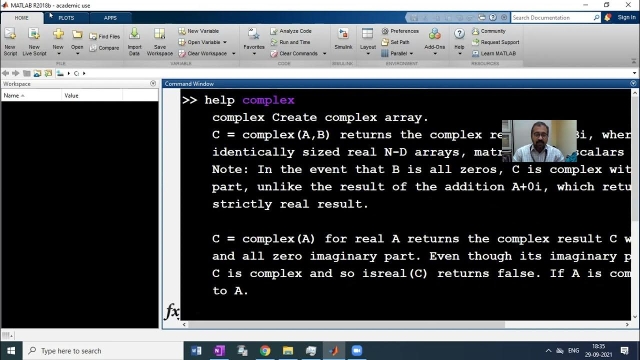The width and height of the screenshot is (640, 360).
Task: Click the taskbar search box
Action: [103, 351]
